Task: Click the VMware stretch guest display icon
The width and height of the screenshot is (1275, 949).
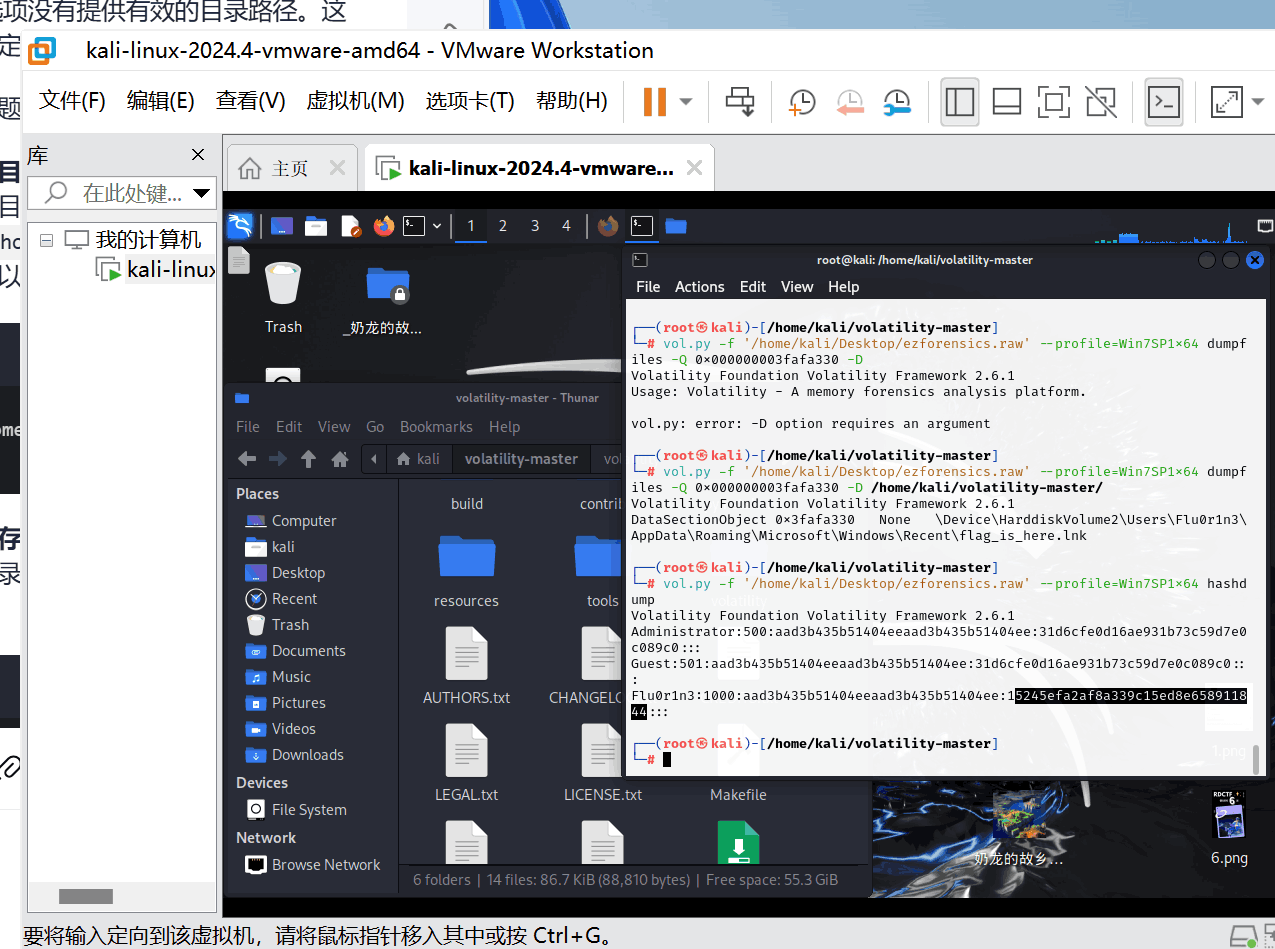Action: [x=1225, y=101]
